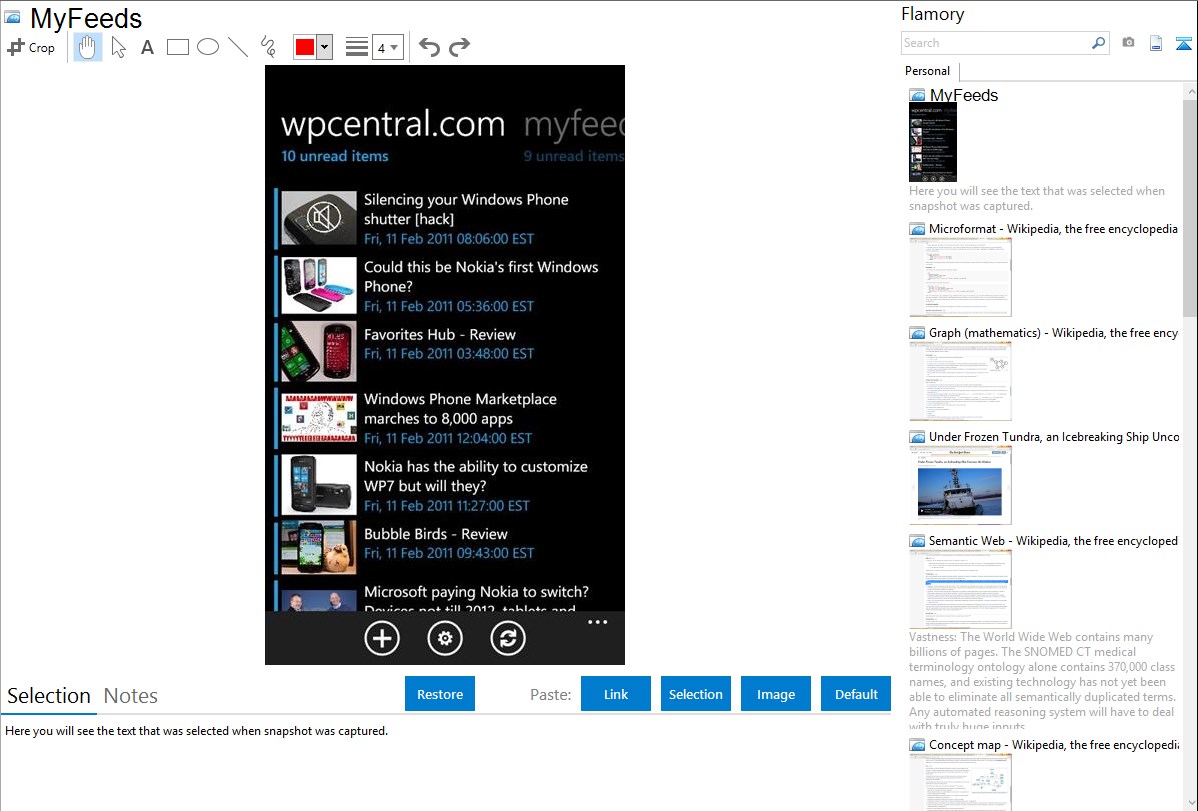The width and height of the screenshot is (1198, 811).
Task: Click the search magnifier icon
Action: coord(1099,43)
